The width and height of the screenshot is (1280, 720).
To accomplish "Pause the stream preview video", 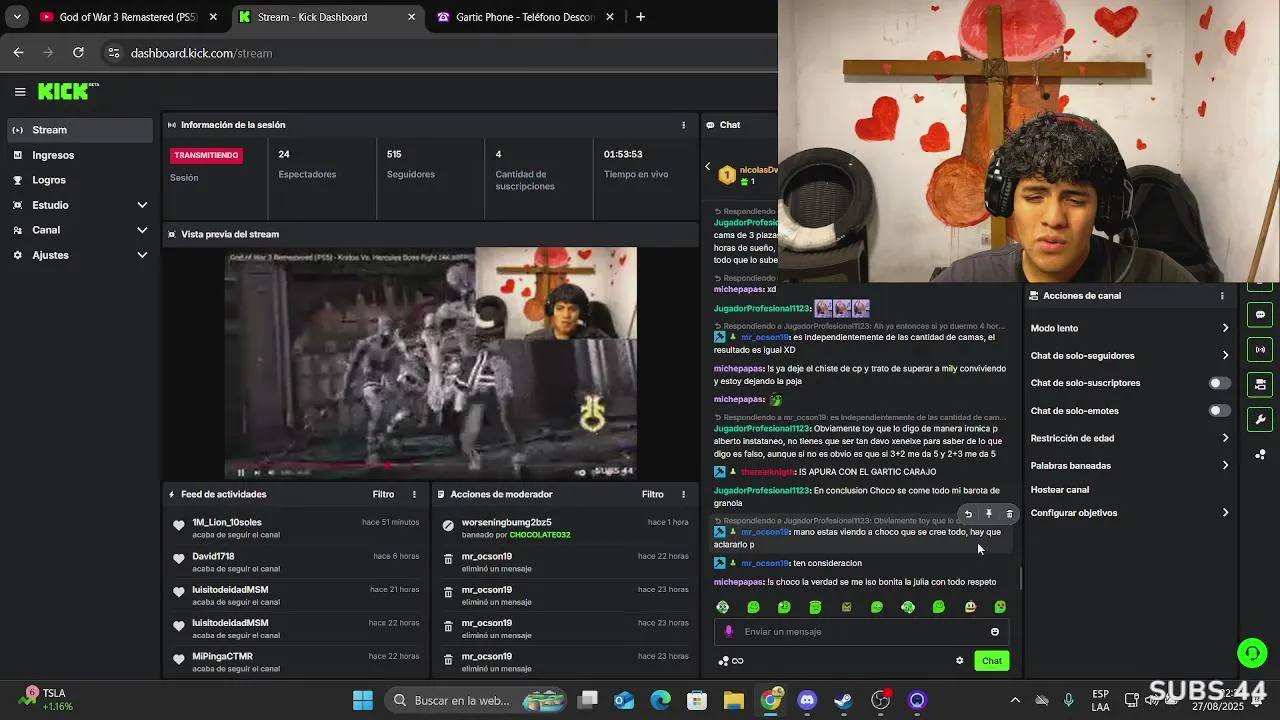I will pos(241,472).
